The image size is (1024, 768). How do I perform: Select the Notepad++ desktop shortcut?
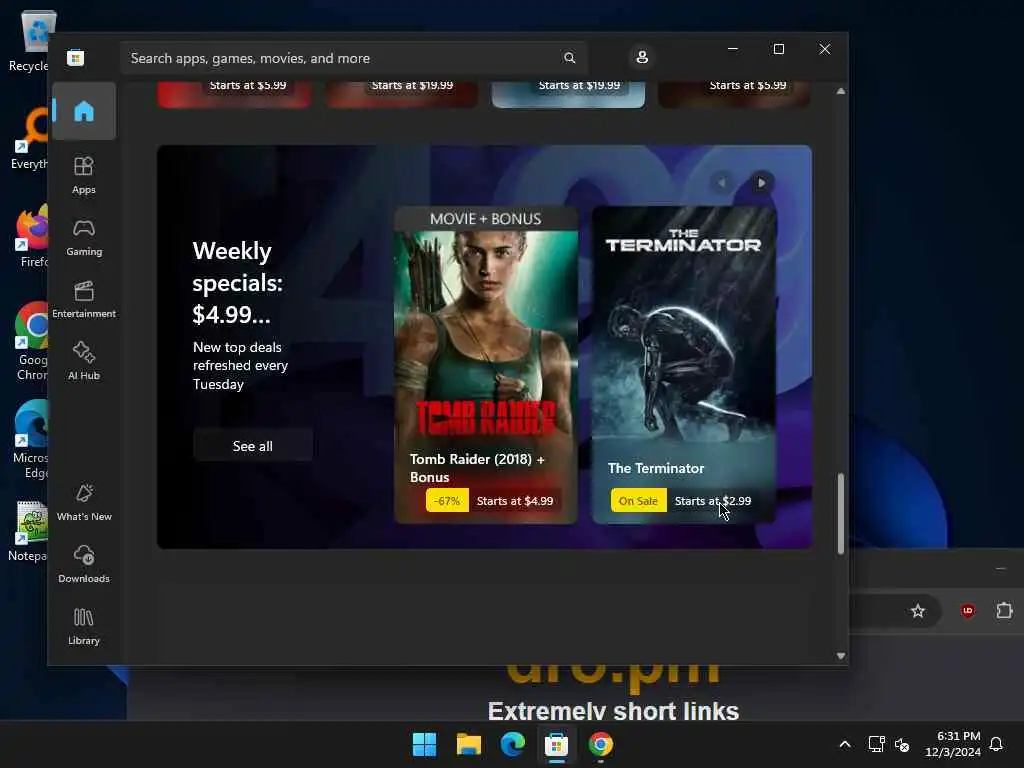pos(29,532)
